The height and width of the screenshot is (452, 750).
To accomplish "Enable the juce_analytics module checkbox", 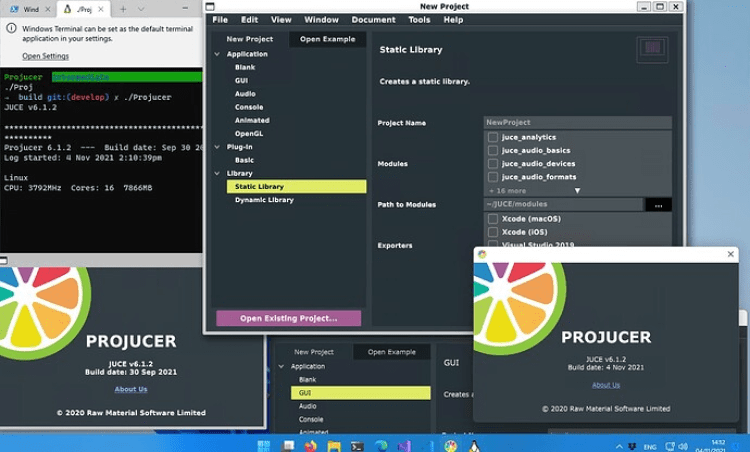I will [x=493, y=137].
